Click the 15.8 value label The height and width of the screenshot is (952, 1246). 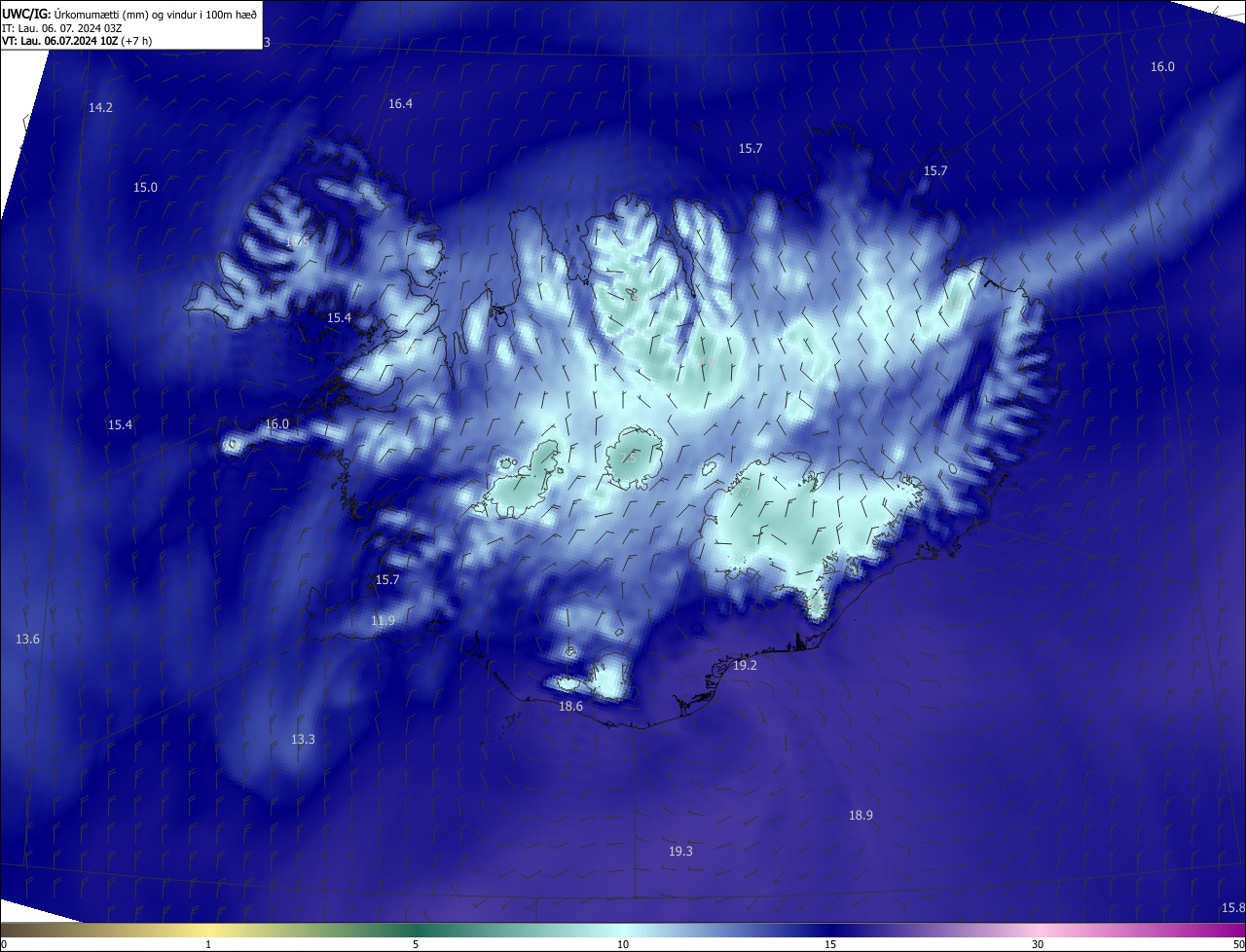click(1232, 908)
